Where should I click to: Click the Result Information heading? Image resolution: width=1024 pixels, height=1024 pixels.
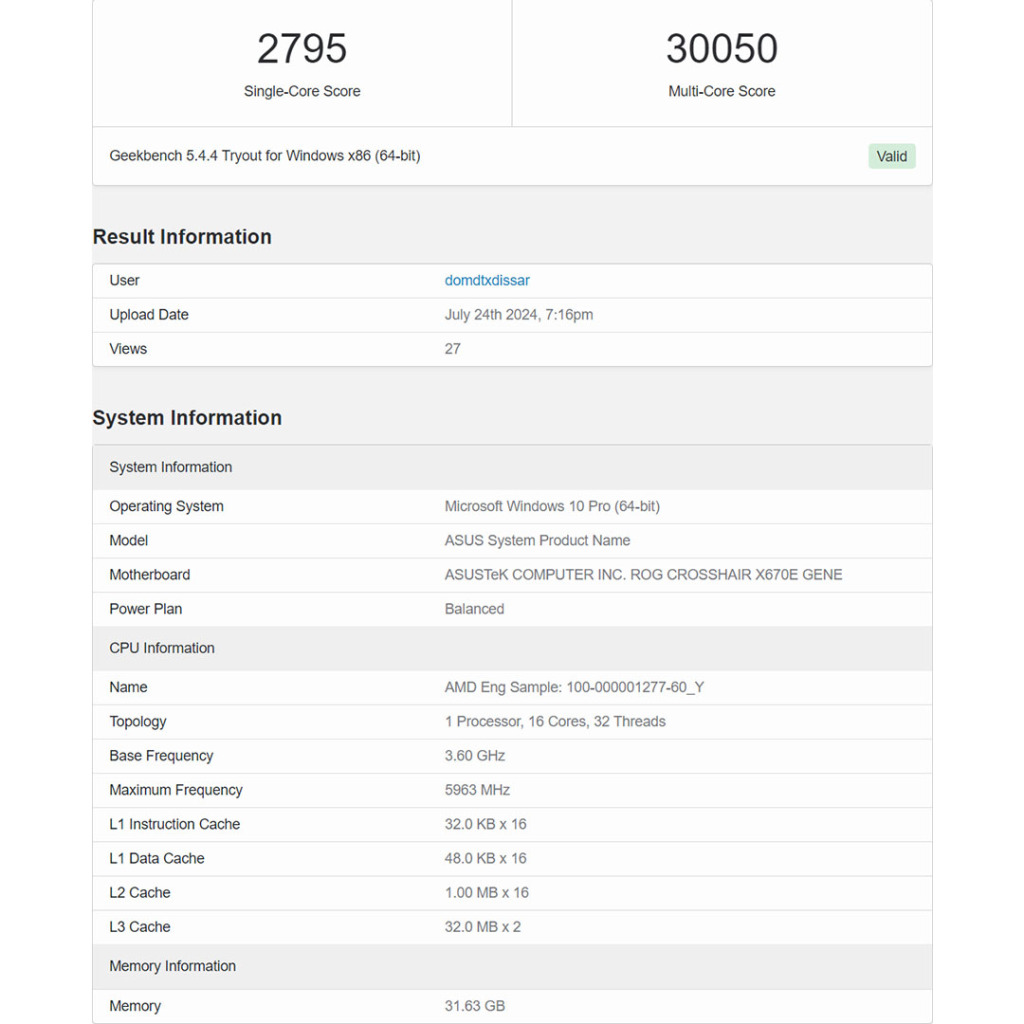(x=182, y=236)
